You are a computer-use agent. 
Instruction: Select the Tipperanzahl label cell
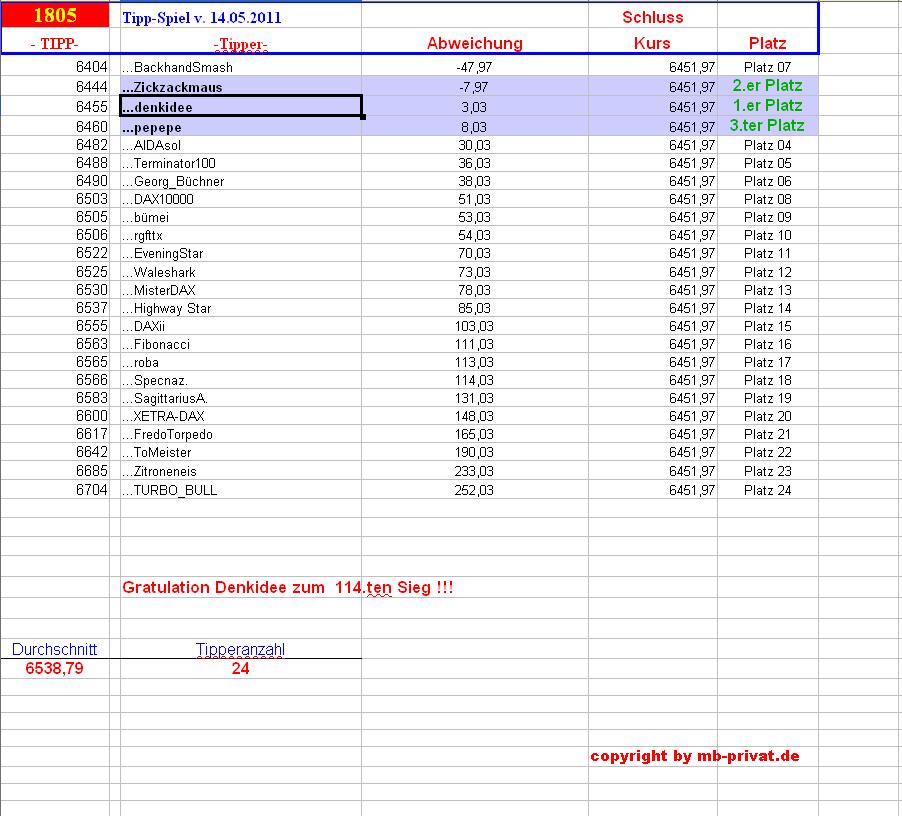[240, 649]
